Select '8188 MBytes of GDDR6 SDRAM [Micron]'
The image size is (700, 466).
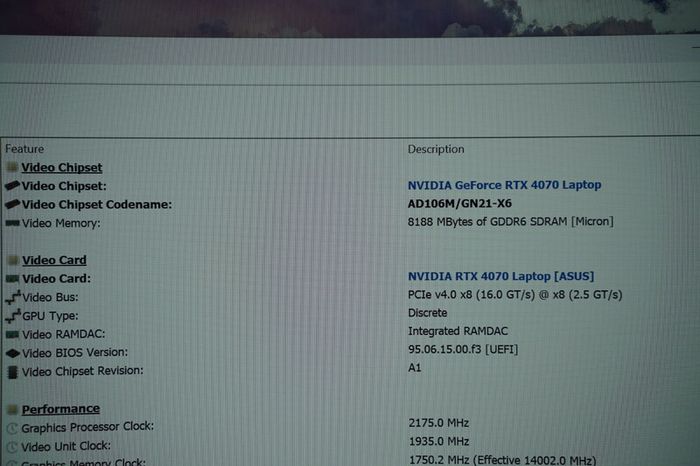(x=511, y=221)
